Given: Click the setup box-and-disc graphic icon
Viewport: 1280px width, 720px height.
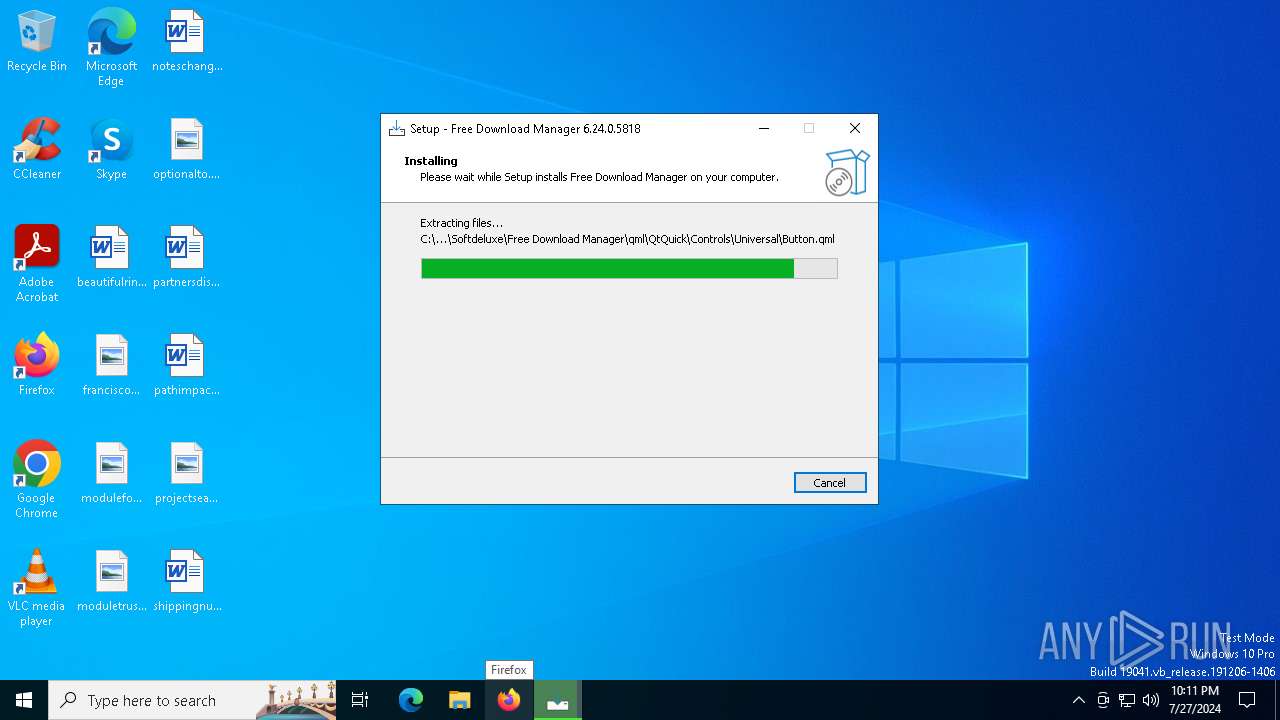Looking at the screenshot, I should [847, 172].
